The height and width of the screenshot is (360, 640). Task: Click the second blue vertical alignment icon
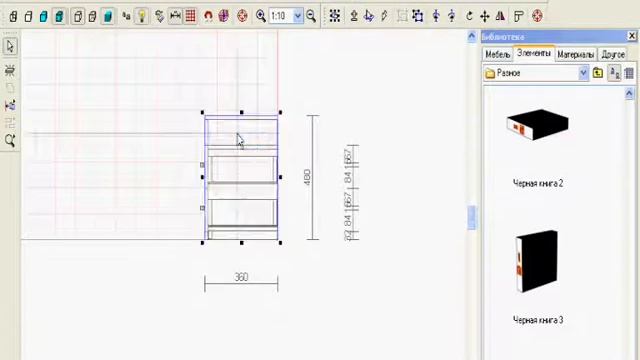pos(451,16)
